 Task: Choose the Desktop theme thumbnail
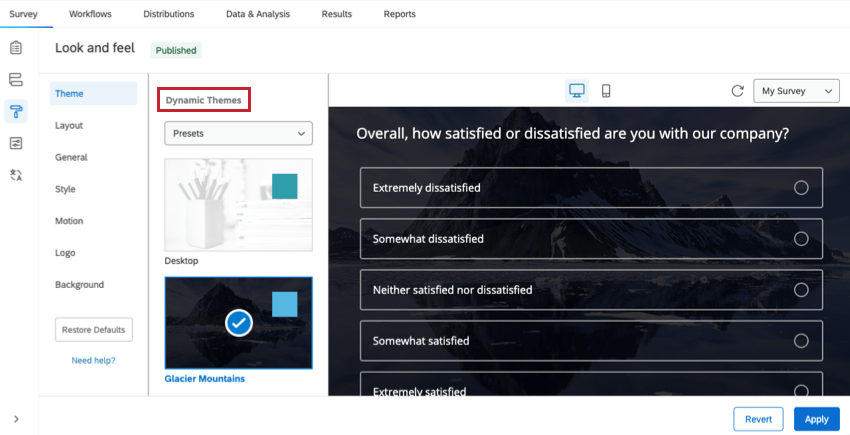[x=239, y=205]
